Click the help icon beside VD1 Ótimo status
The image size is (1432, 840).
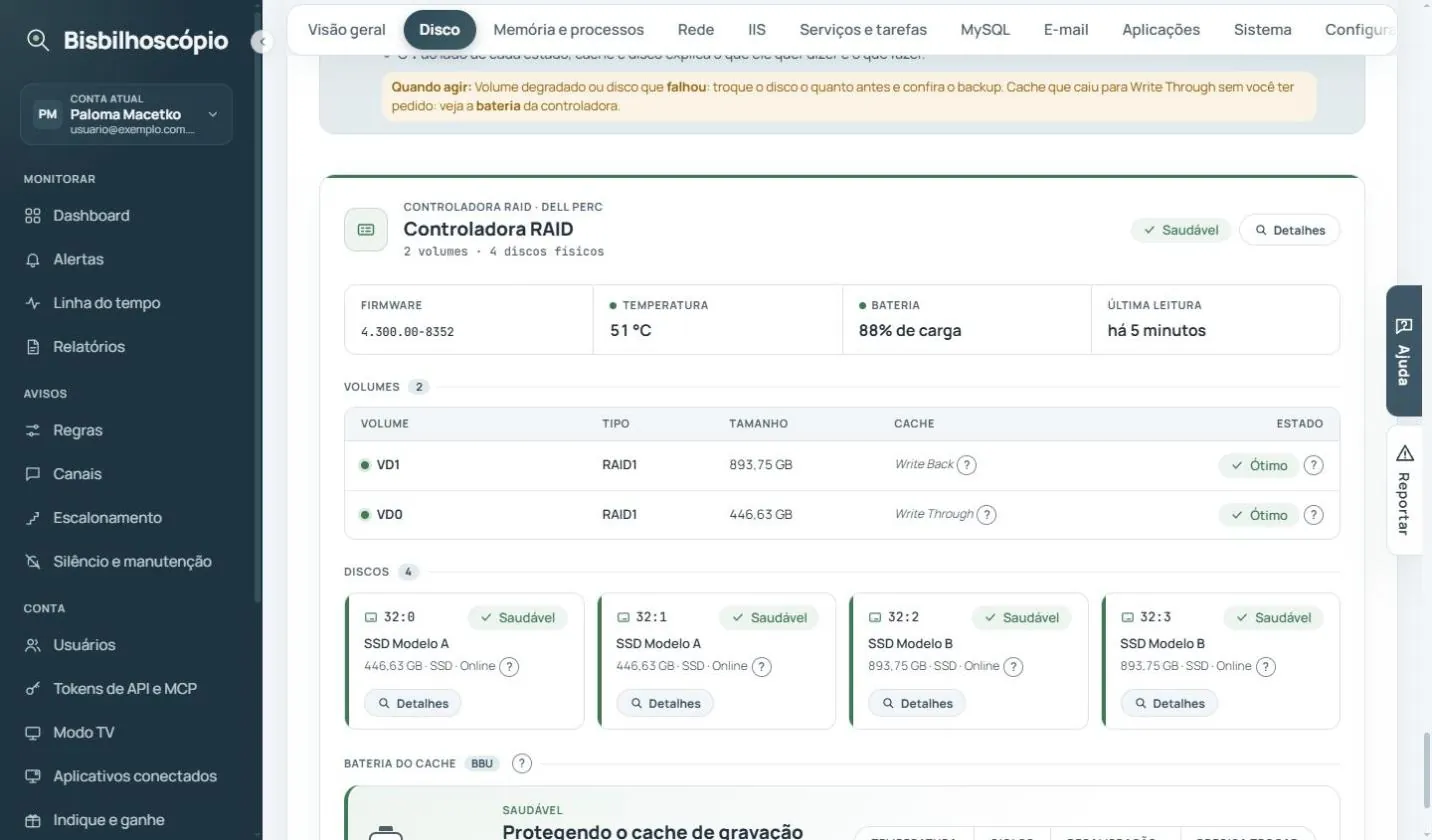click(1314, 465)
